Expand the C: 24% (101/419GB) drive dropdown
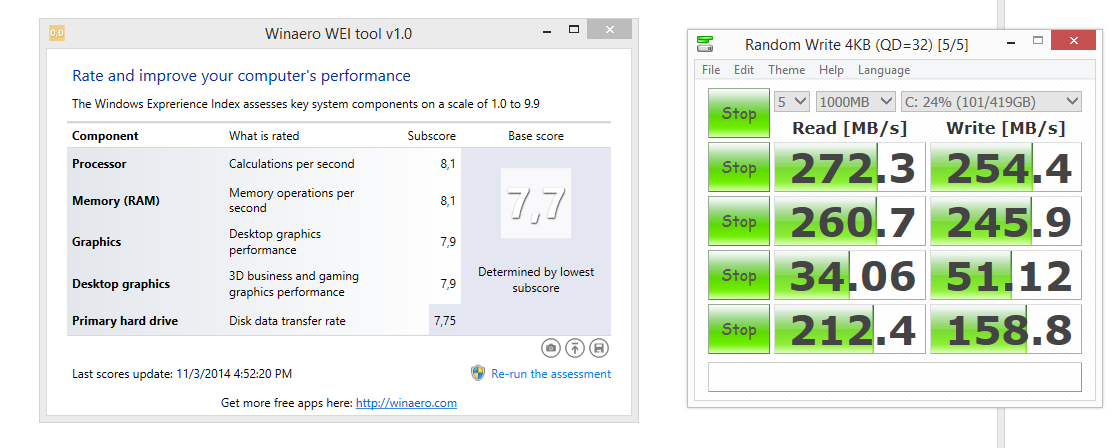This screenshot has height=448, width=1117. pyautogui.click(x=991, y=102)
